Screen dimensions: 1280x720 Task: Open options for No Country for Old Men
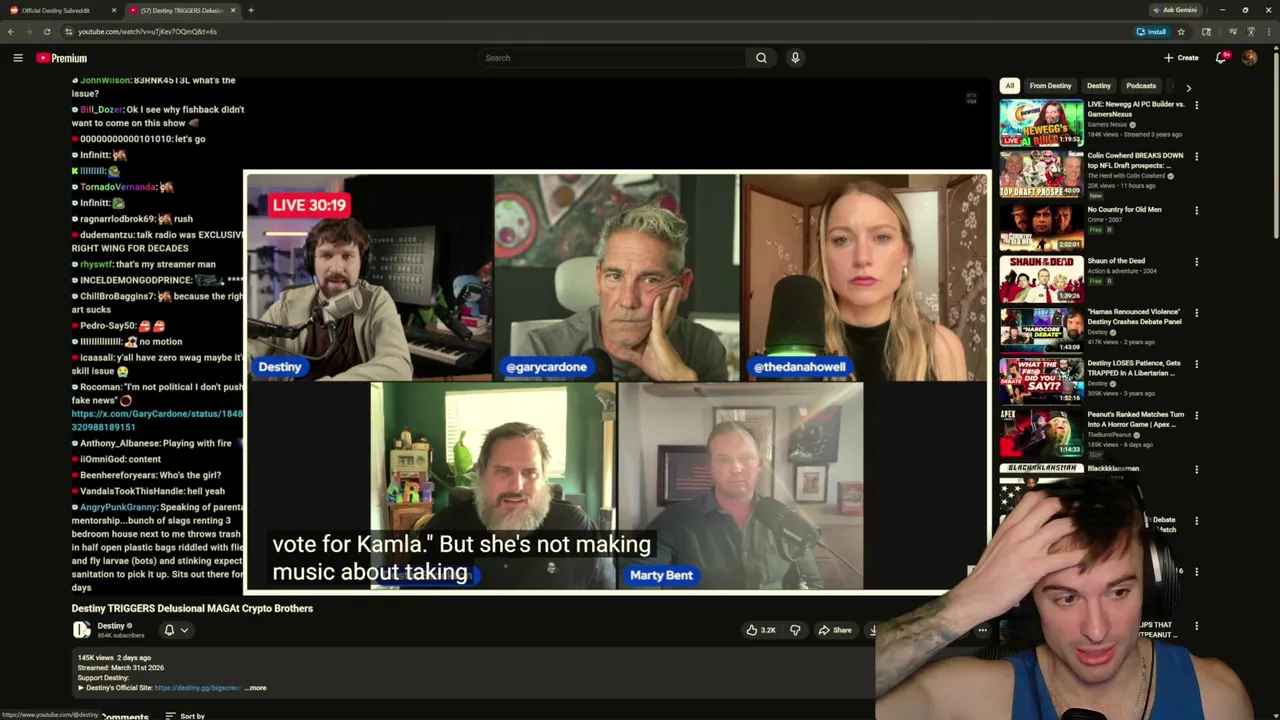[1196, 211]
